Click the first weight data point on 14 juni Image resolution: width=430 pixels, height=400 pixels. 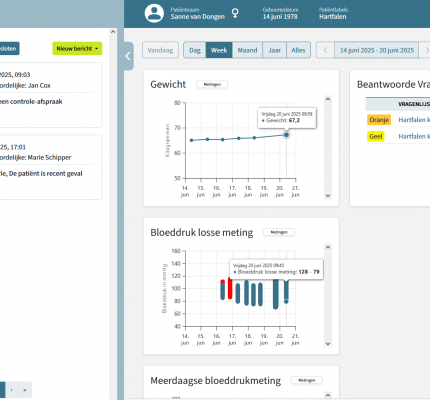click(192, 140)
